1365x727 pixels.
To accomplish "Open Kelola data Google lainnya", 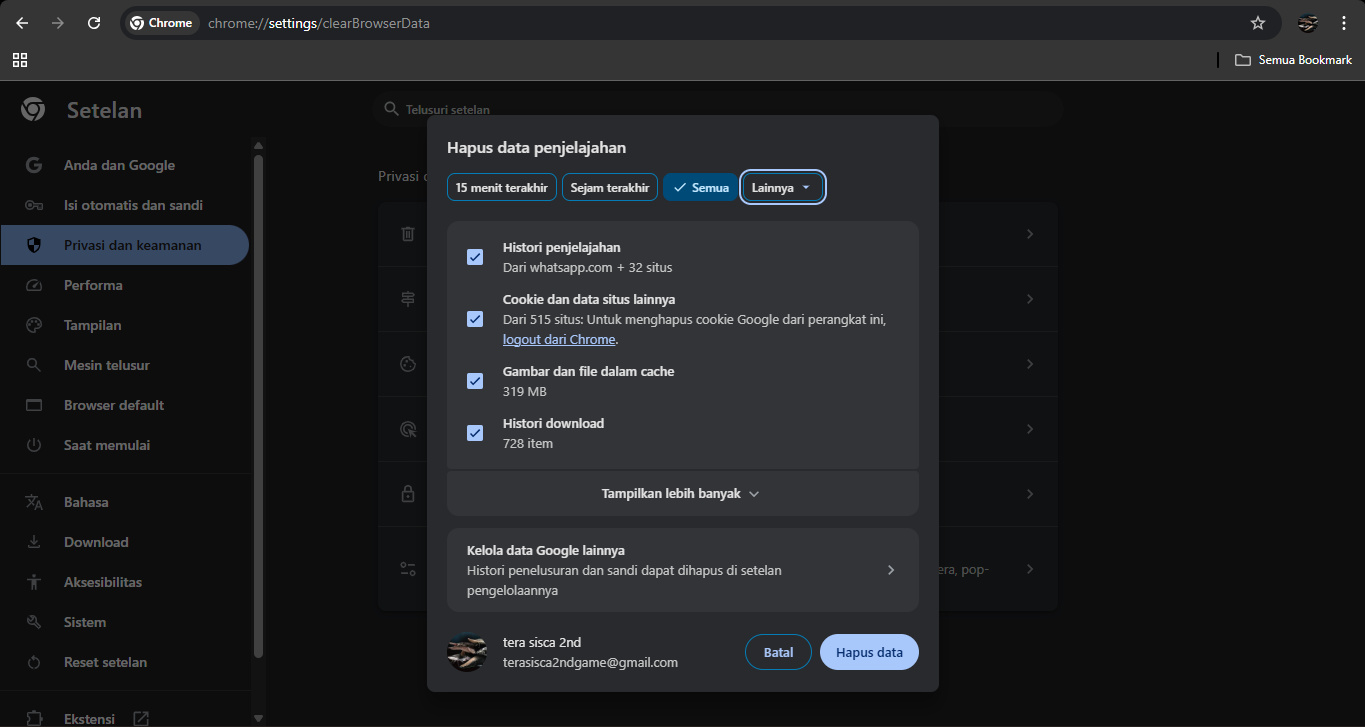I will pyautogui.click(x=682, y=570).
